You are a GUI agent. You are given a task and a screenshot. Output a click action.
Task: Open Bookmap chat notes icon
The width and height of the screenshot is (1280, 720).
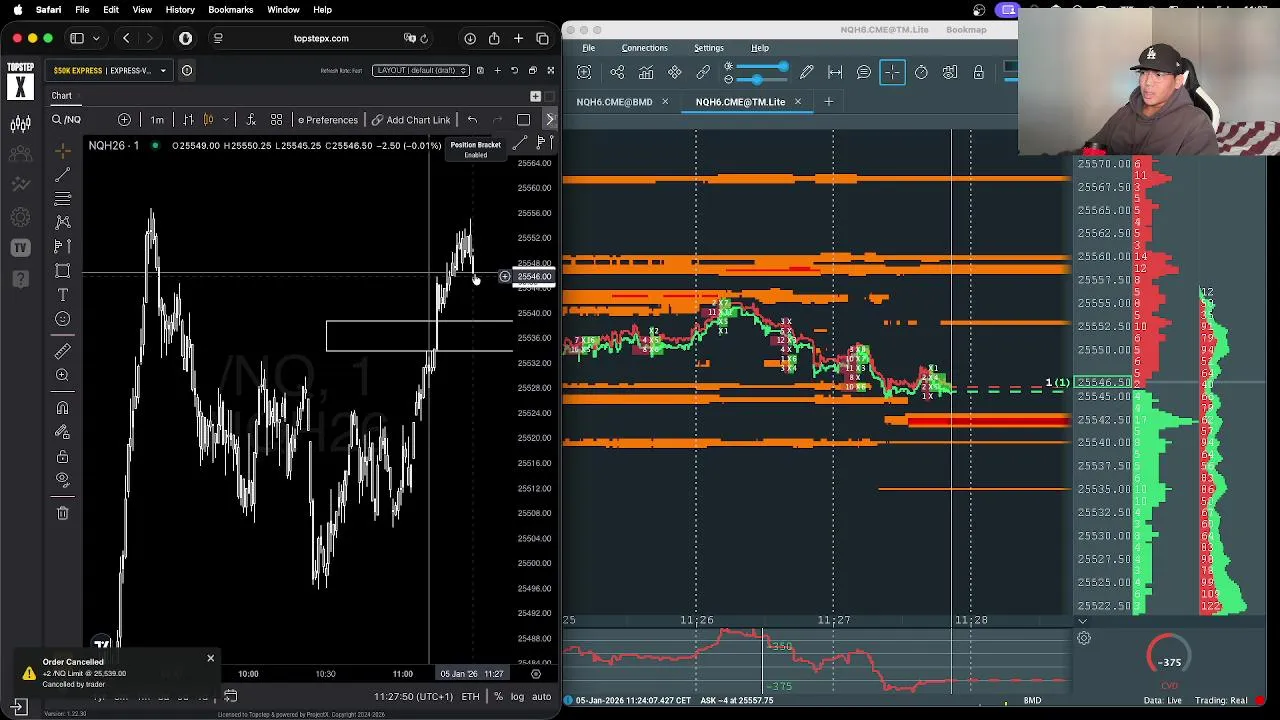coord(864,72)
